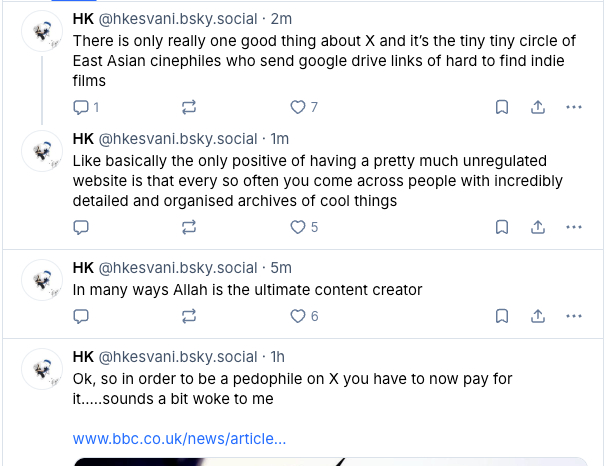Open more options on unregulated website post
Screen dimensions: 612x466
(574, 227)
